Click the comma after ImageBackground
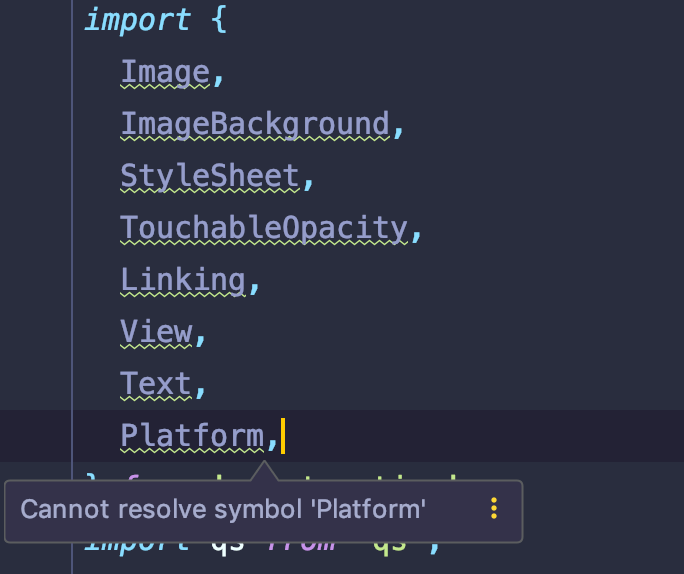This screenshot has width=684, height=574. (x=398, y=128)
